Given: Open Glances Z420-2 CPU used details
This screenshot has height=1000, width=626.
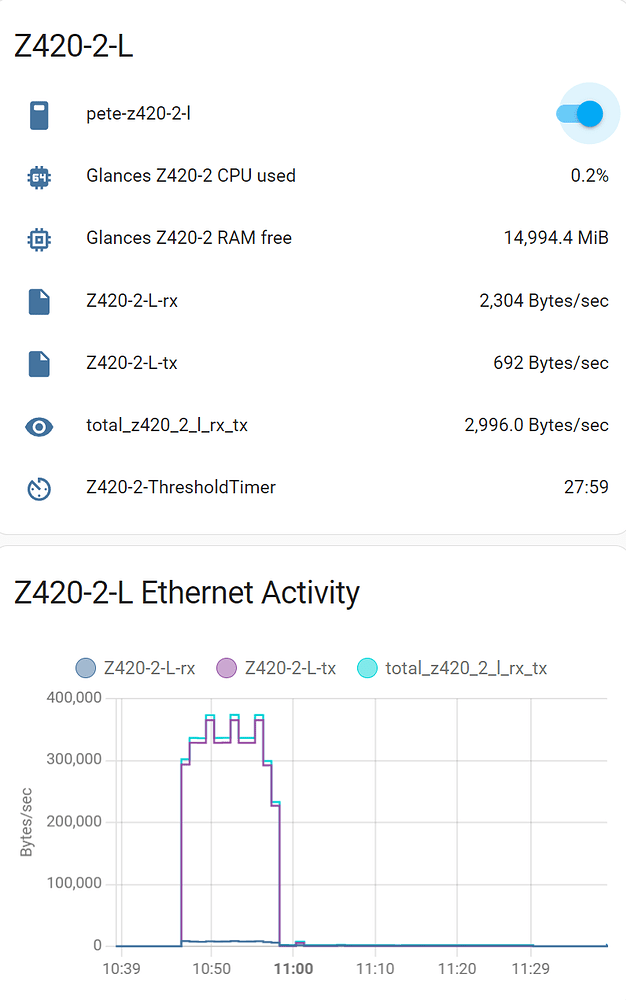Looking at the screenshot, I should pyautogui.click(x=191, y=175).
